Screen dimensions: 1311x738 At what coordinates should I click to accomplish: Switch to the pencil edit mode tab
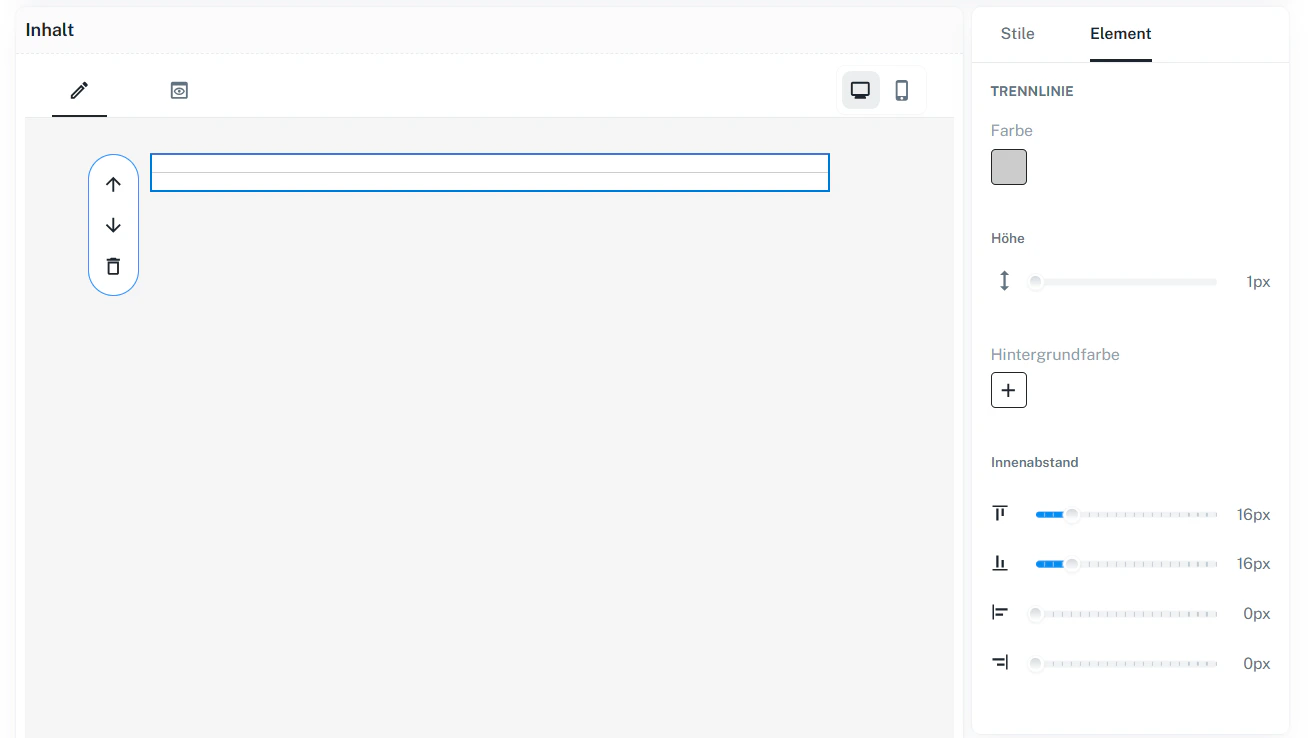tap(79, 91)
